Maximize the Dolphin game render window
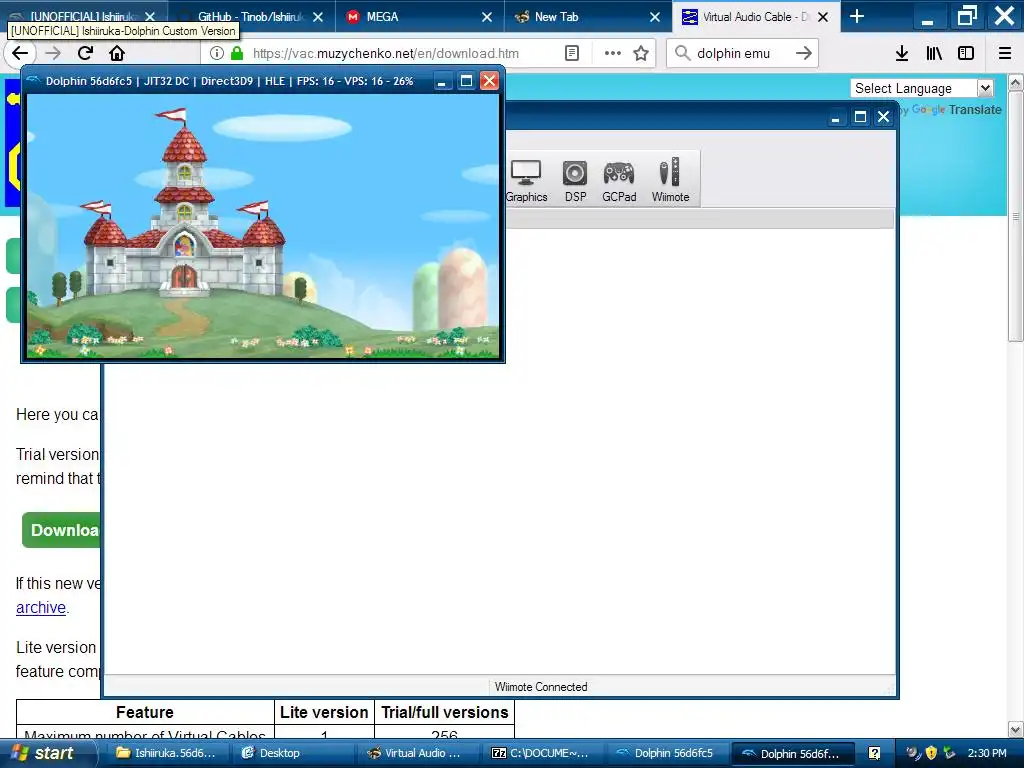The height and width of the screenshot is (768, 1024). (x=466, y=81)
